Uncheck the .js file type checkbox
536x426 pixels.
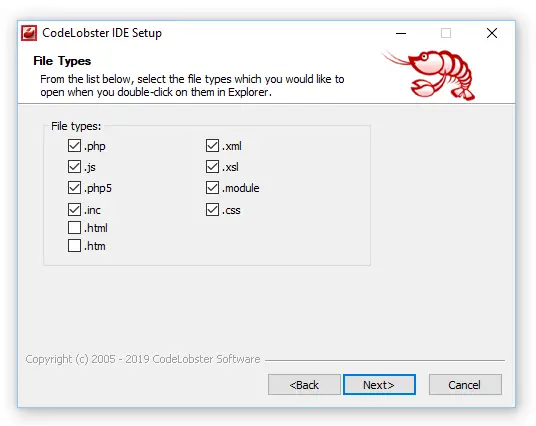[x=74, y=167]
